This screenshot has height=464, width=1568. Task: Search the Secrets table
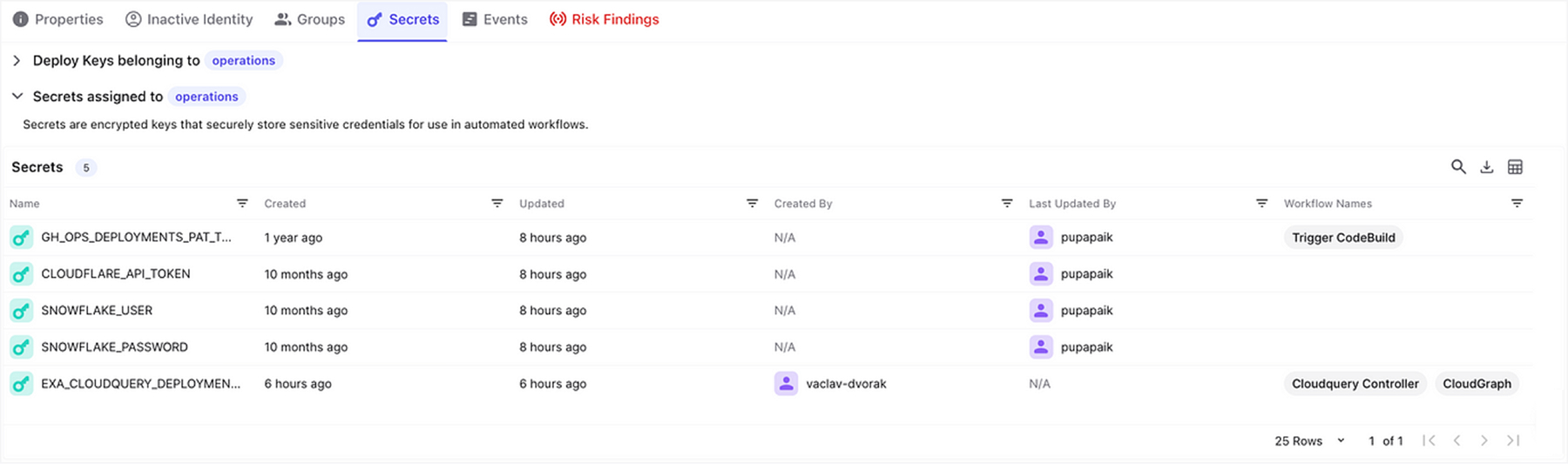pos(1458,167)
